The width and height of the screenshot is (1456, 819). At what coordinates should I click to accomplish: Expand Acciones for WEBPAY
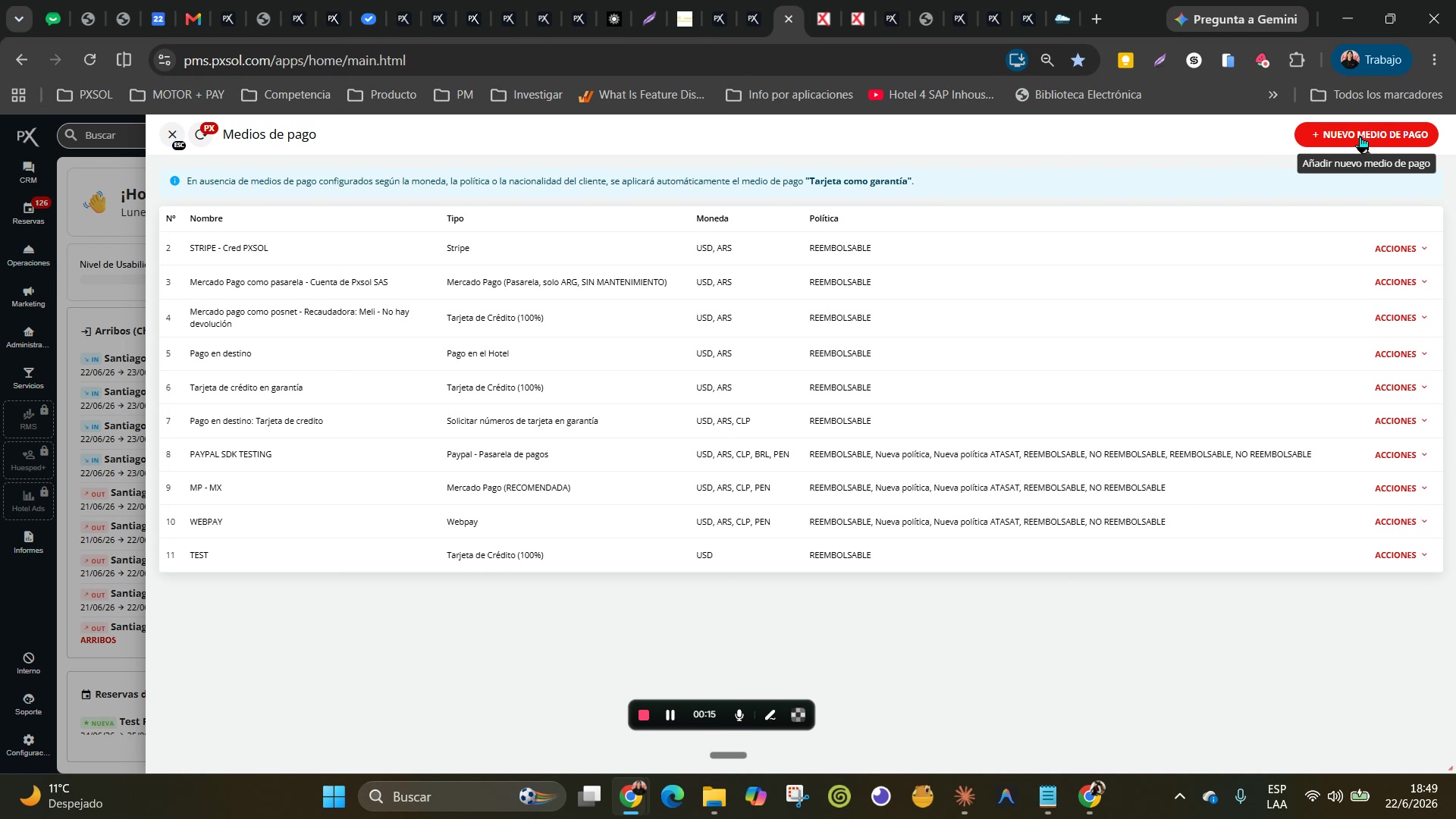[x=1401, y=522]
